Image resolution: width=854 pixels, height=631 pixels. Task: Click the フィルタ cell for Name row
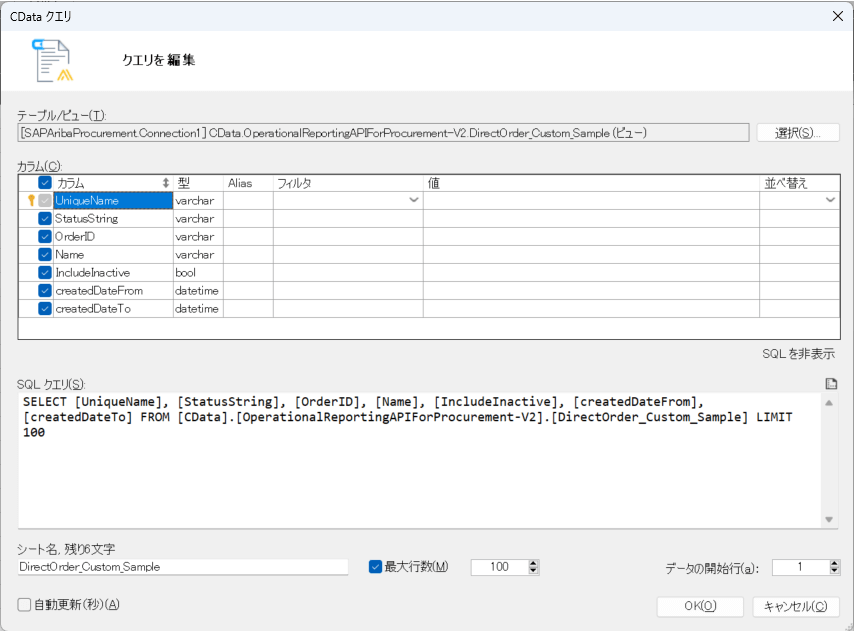(349, 254)
